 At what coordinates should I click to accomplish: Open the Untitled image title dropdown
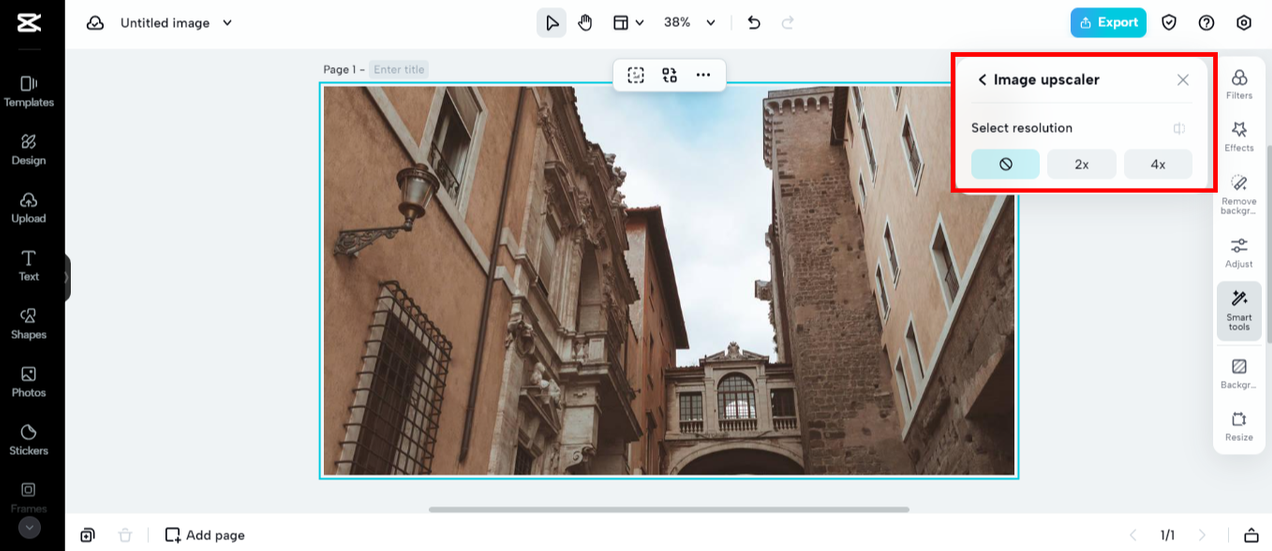(x=177, y=22)
